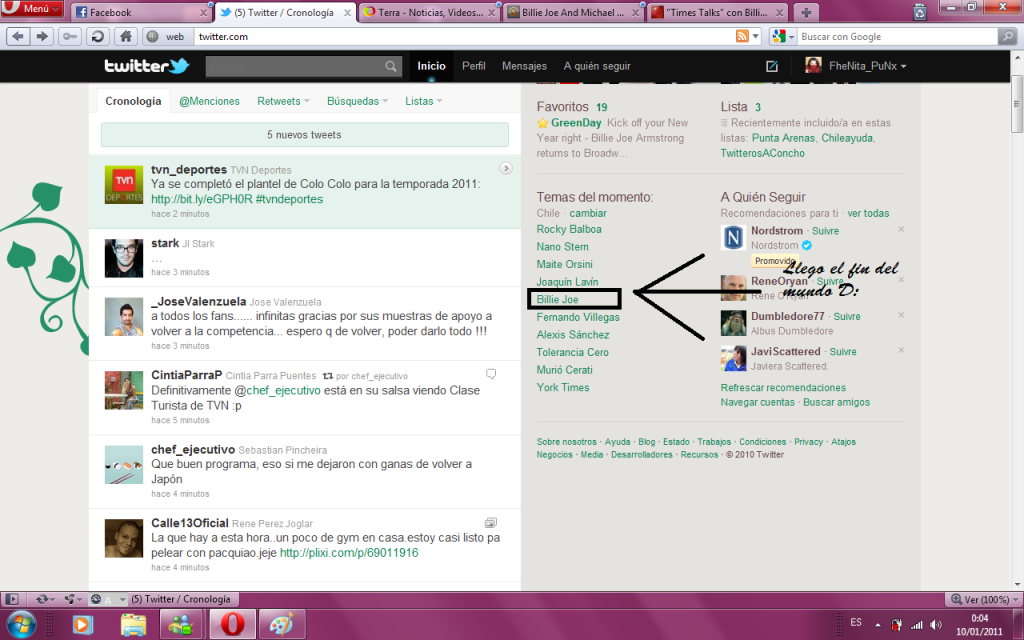Click Suivre next to JaviScattered

(x=843, y=351)
